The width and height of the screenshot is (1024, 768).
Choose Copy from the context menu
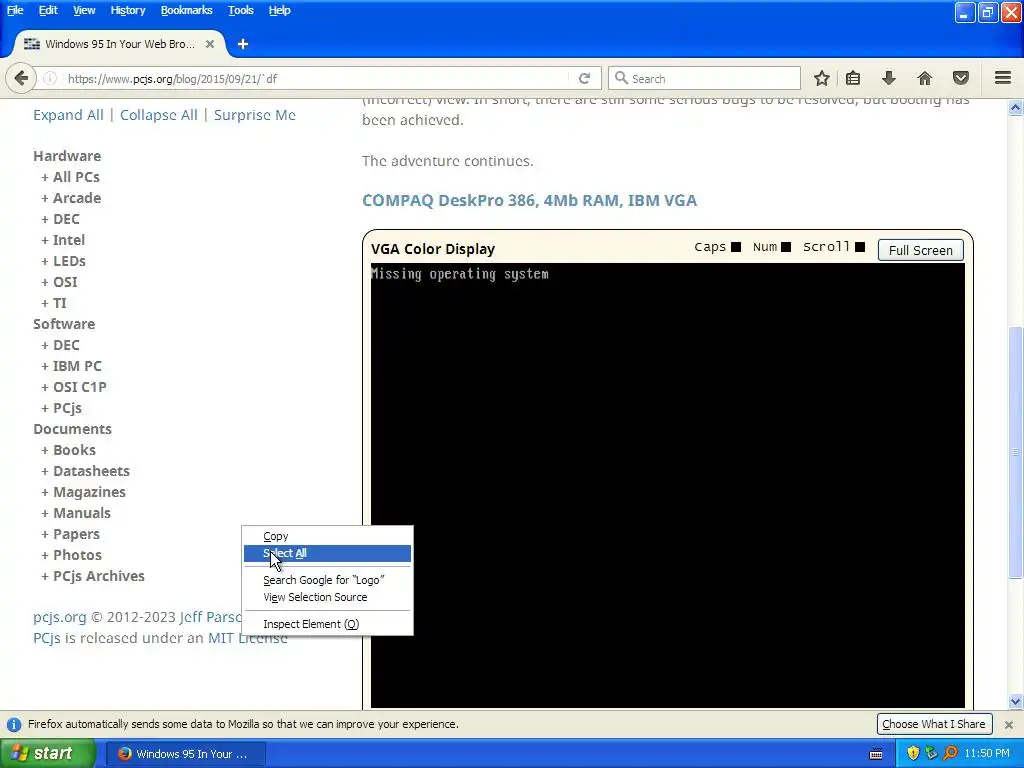pos(327,536)
